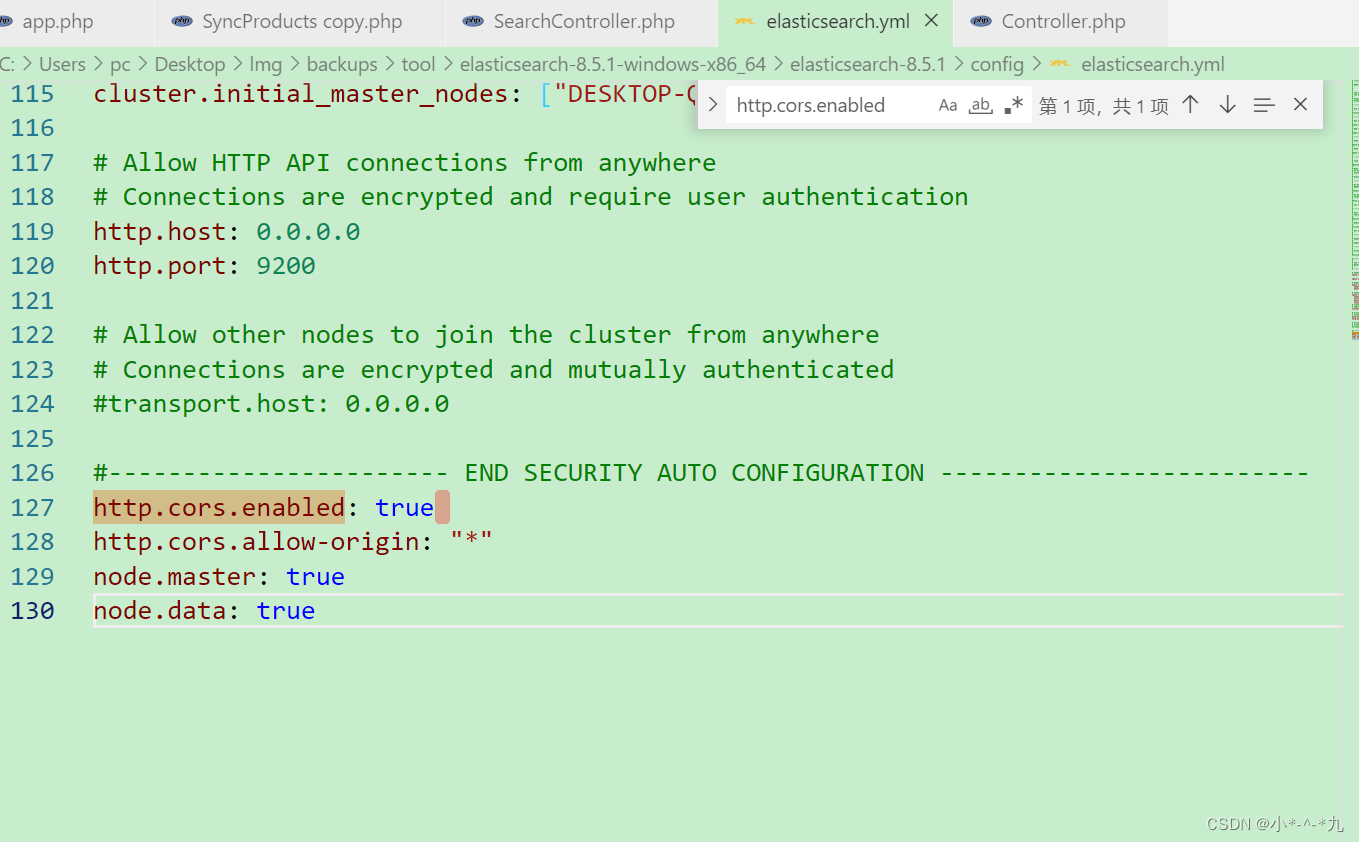The height and width of the screenshot is (842, 1359).
Task: Click PHP icon on SearchController.php tab
Action: pos(473,21)
